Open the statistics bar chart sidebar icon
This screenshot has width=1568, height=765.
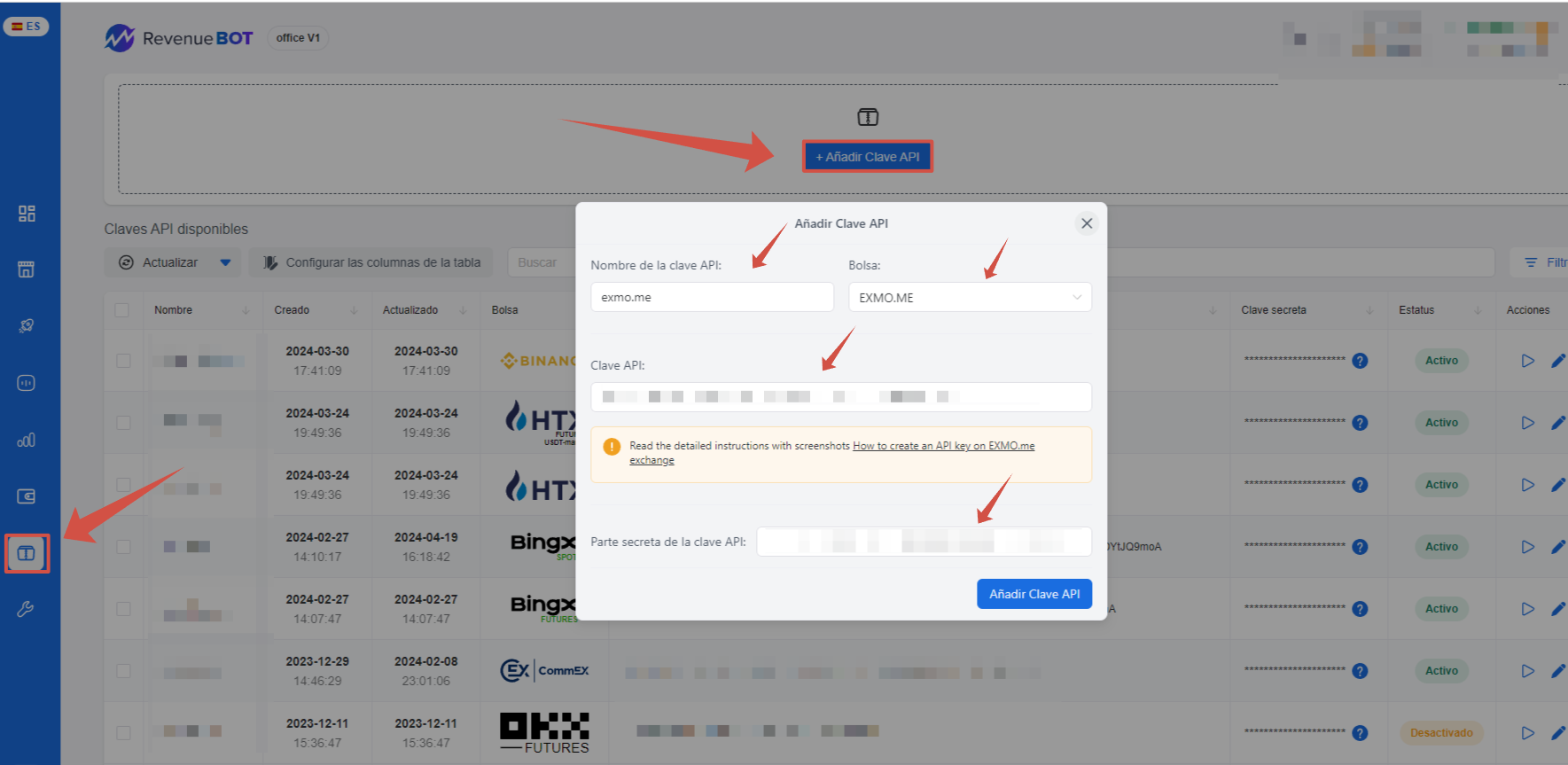27,440
